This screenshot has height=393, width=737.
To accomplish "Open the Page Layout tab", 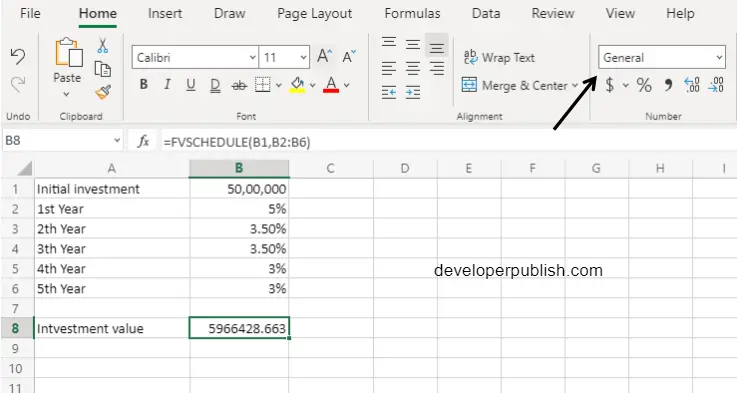I will click(314, 13).
